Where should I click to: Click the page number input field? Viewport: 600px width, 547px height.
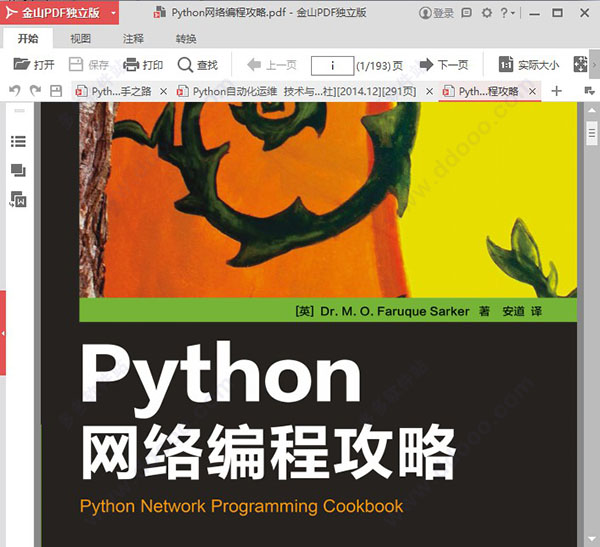click(x=332, y=65)
